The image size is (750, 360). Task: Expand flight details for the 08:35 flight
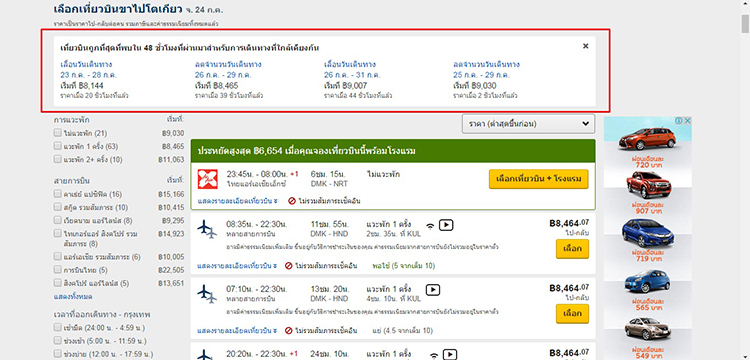coord(237,266)
